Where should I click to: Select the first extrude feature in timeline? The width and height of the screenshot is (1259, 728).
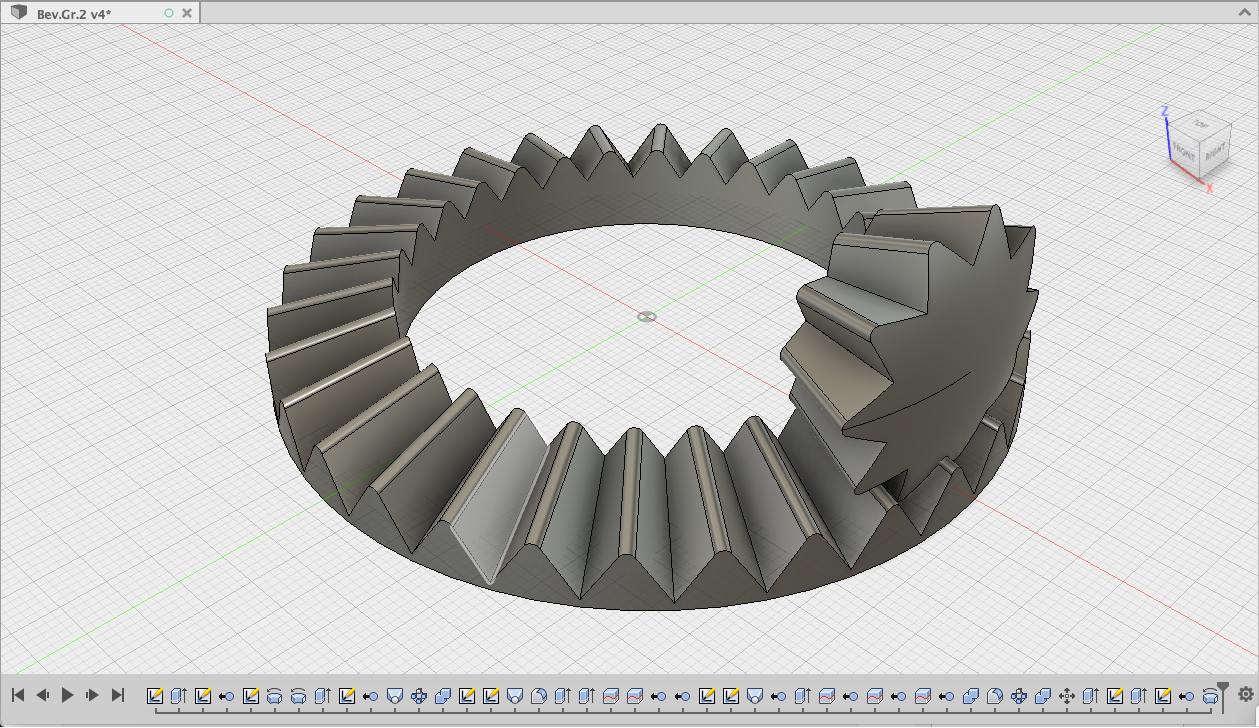pyautogui.click(x=179, y=696)
